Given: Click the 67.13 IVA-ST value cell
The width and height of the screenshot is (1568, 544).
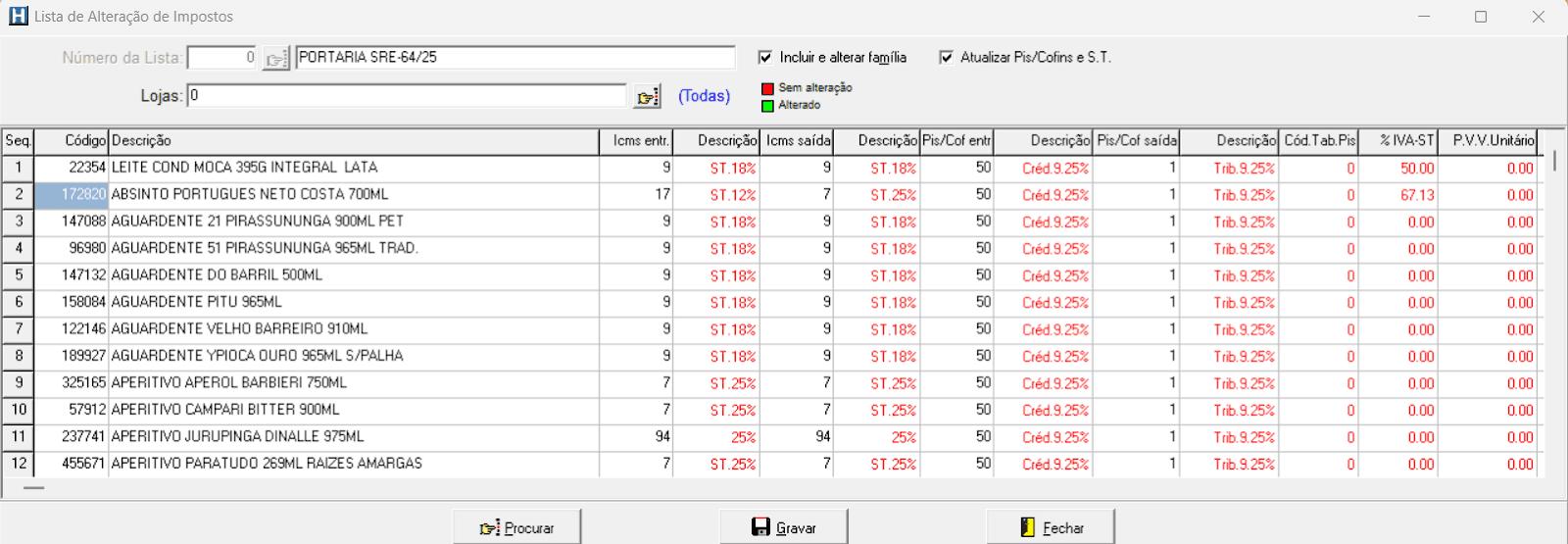Looking at the screenshot, I should coord(1398,195).
